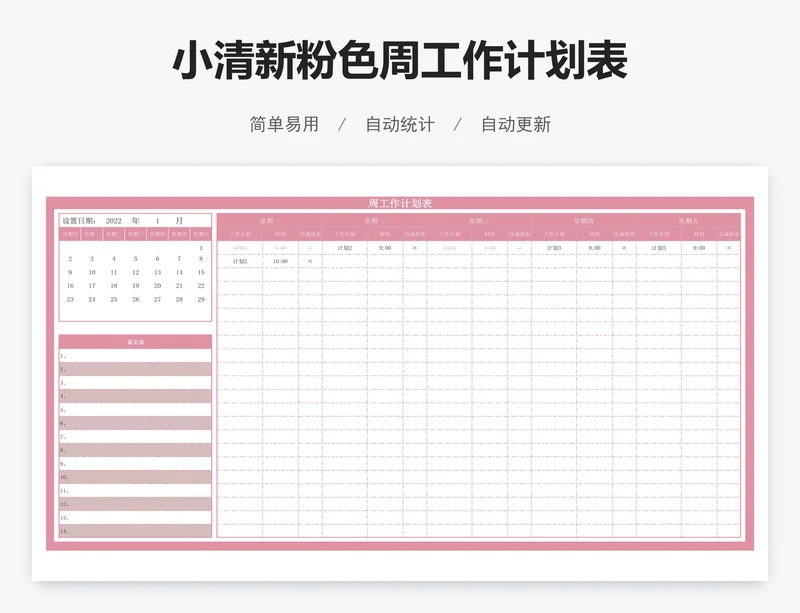This screenshot has width=800, height=613.
Task: Select date 29 in the mini calendar
Action: pos(201,300)
